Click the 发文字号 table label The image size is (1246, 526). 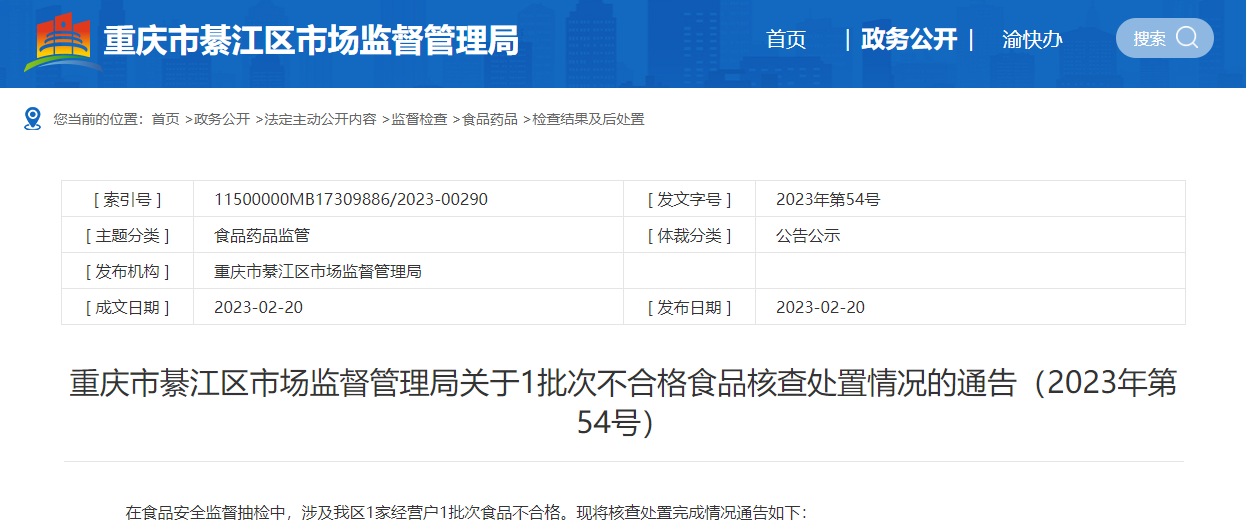pos(689,199)
